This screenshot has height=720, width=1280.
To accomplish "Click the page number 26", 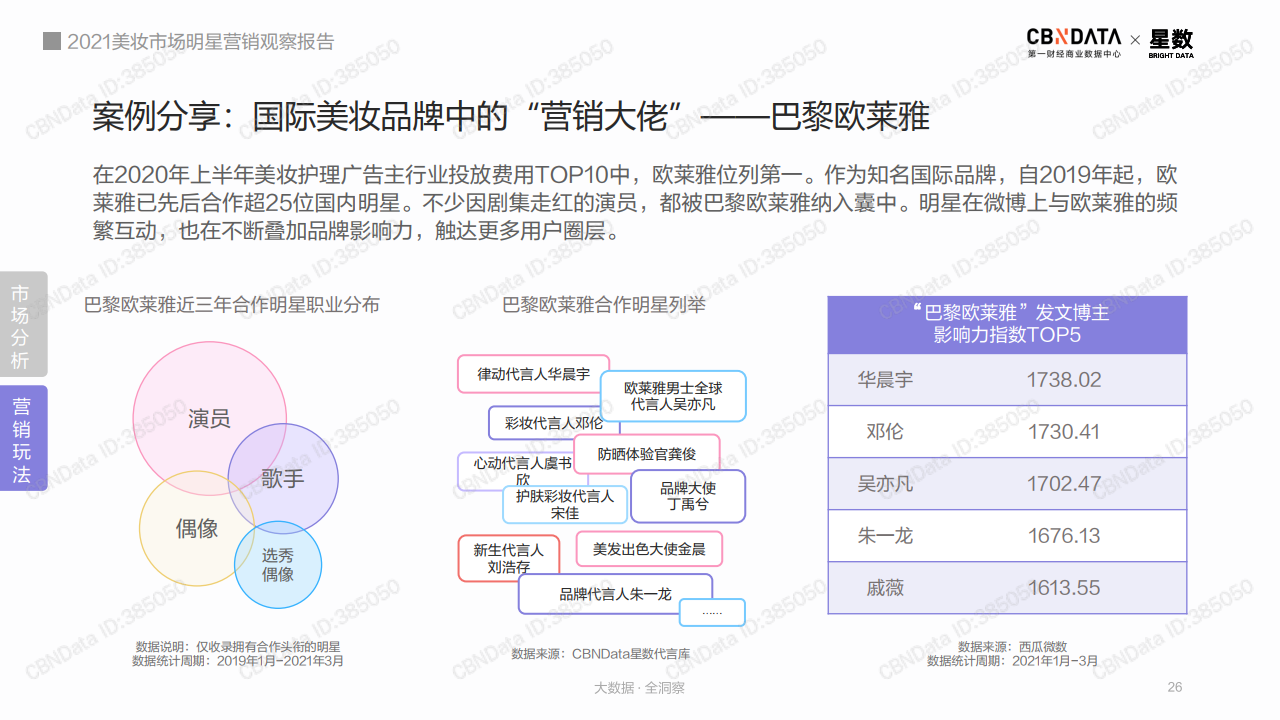I will [x=1175, y=687].
